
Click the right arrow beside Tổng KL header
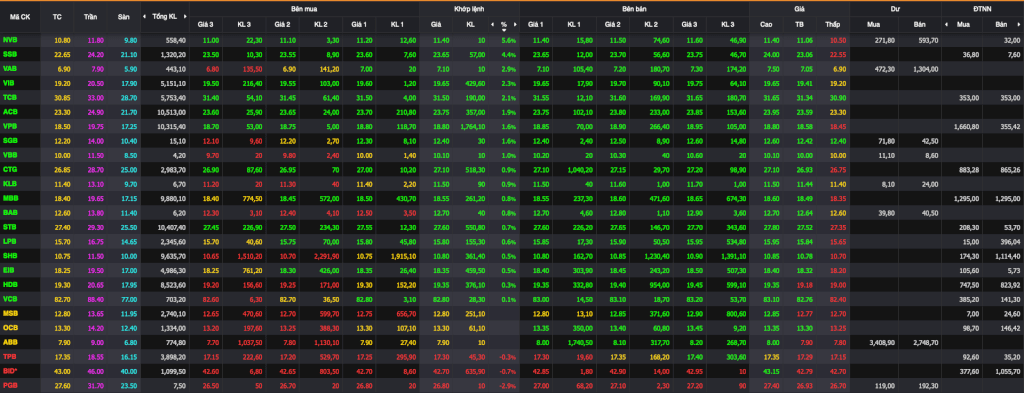tap(185, 16)
